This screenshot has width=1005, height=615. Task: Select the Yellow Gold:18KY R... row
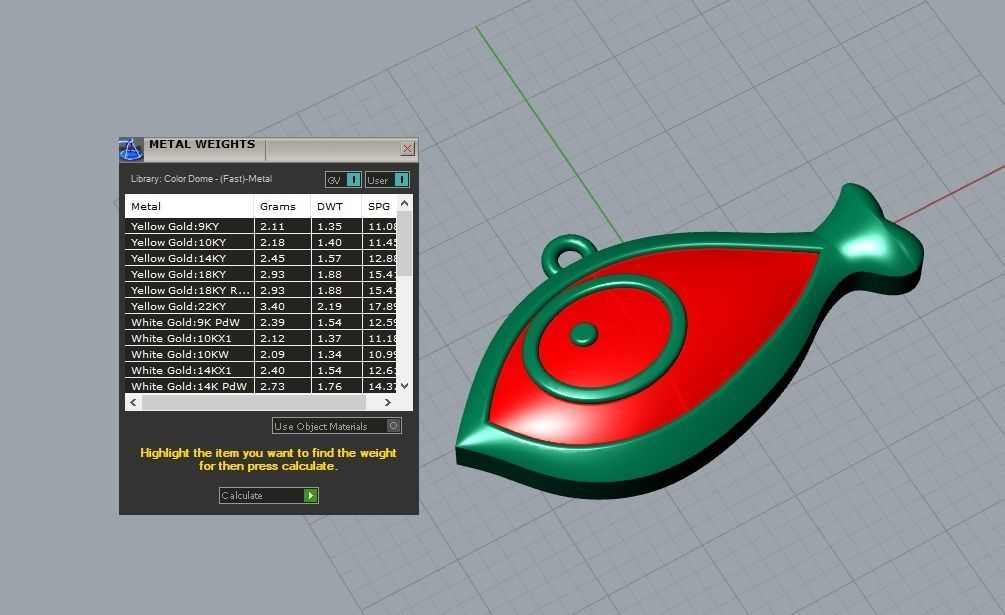tap(261, 290)
